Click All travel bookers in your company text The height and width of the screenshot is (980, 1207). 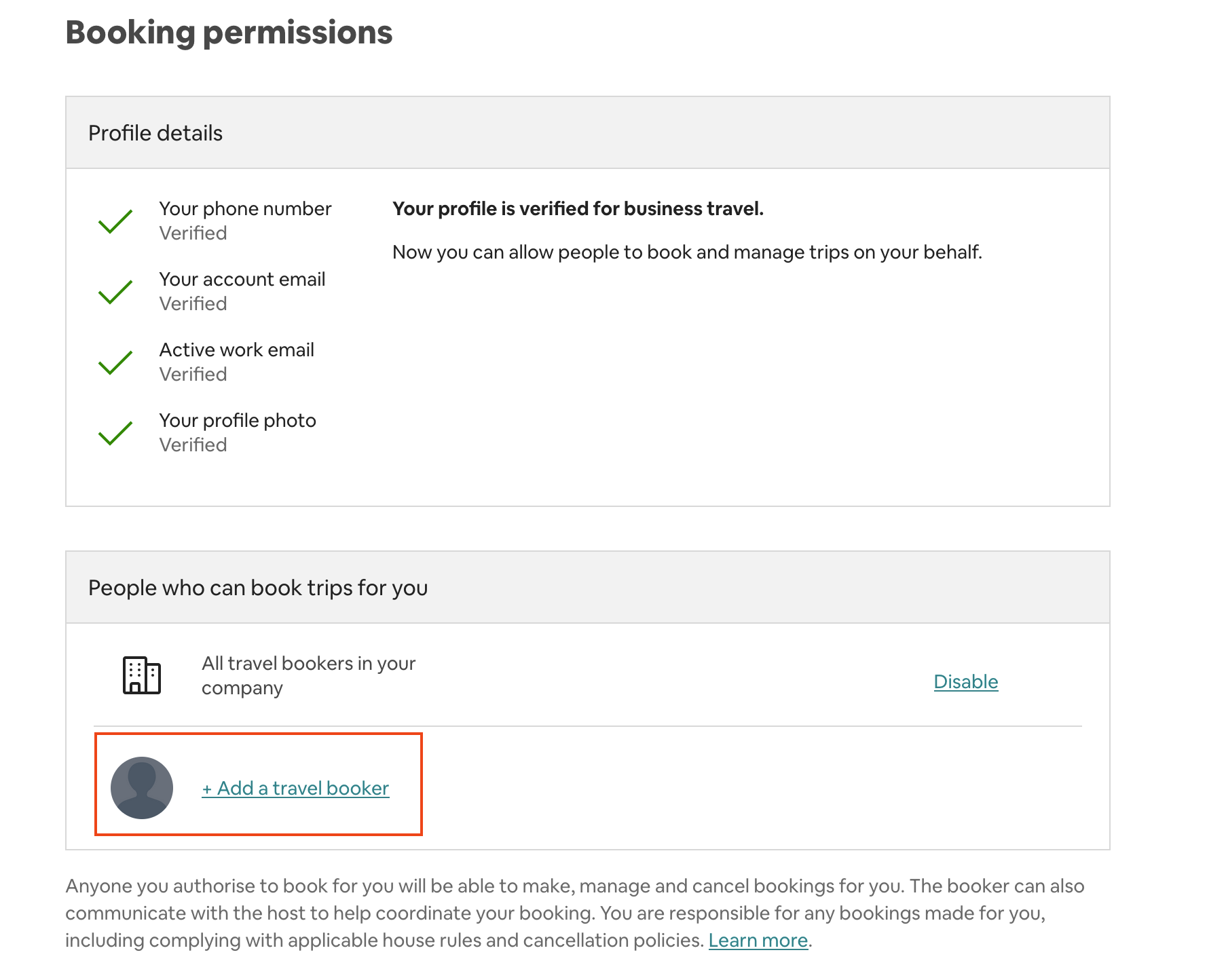309,675
